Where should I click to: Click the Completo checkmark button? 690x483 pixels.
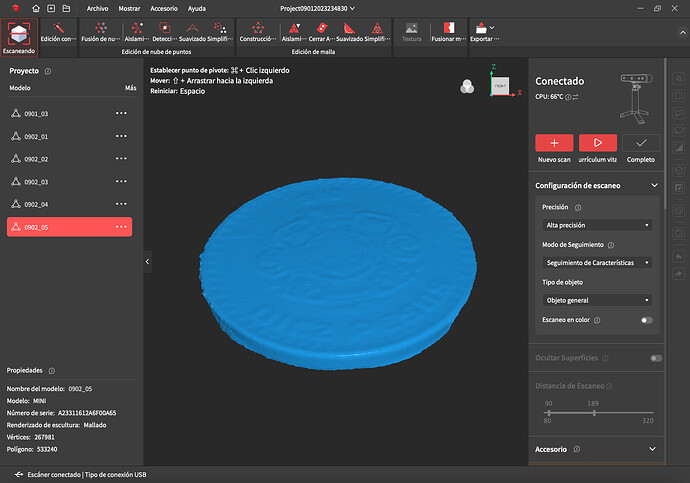641,143
